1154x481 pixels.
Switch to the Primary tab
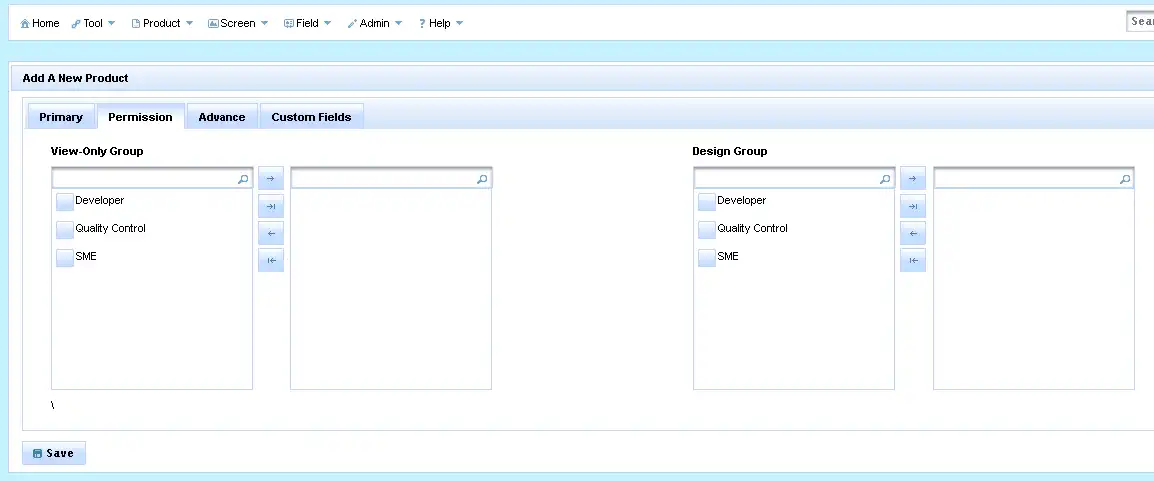(61, 117)
